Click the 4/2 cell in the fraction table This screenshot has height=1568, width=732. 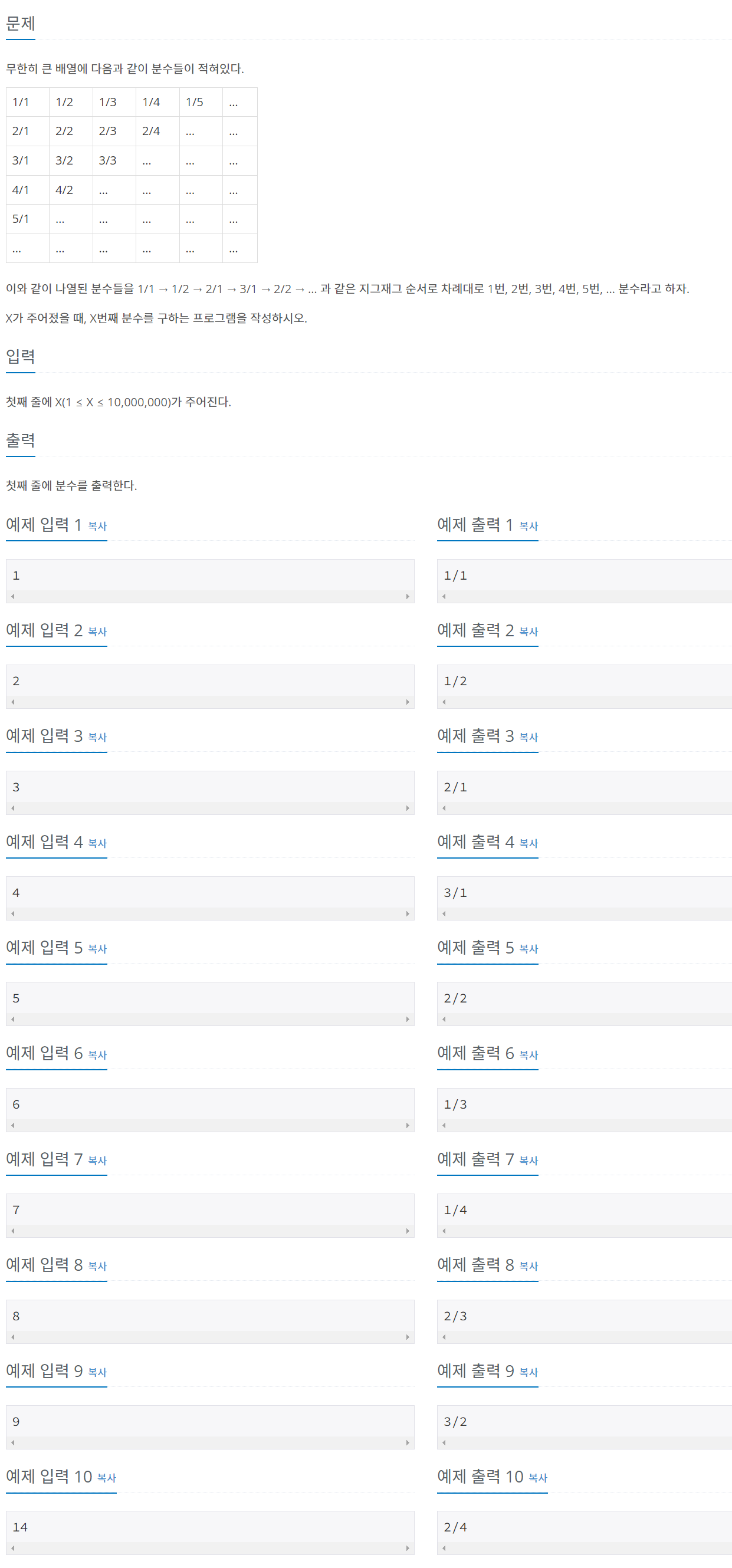pyautogui.click(x=71, y=190)
